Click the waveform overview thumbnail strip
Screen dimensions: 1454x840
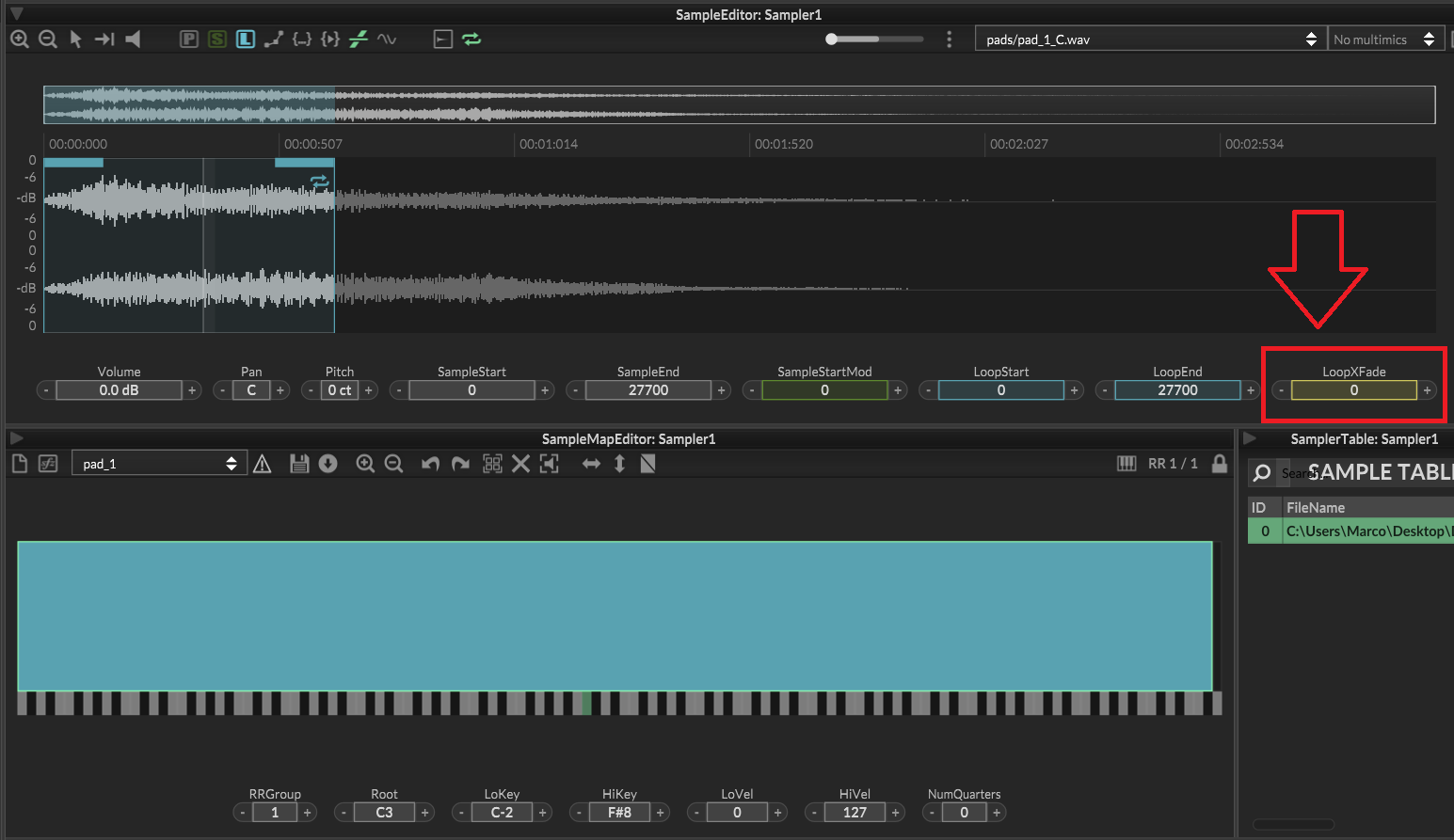739,104
